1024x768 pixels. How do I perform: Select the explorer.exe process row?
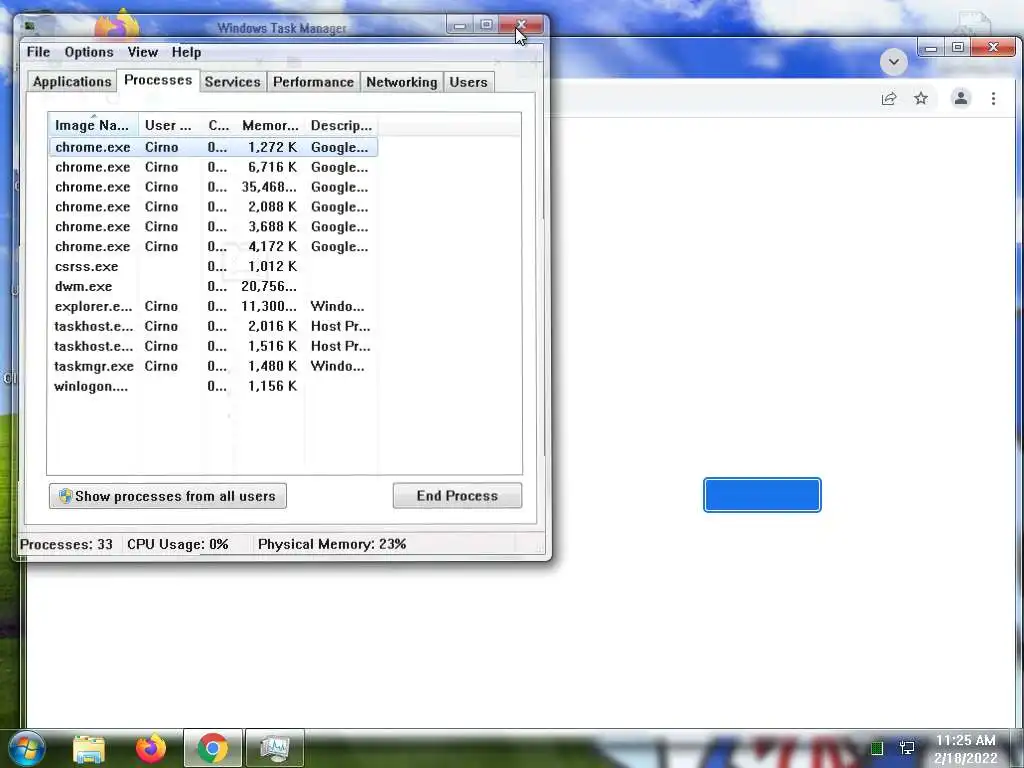[x=213, y=306]
